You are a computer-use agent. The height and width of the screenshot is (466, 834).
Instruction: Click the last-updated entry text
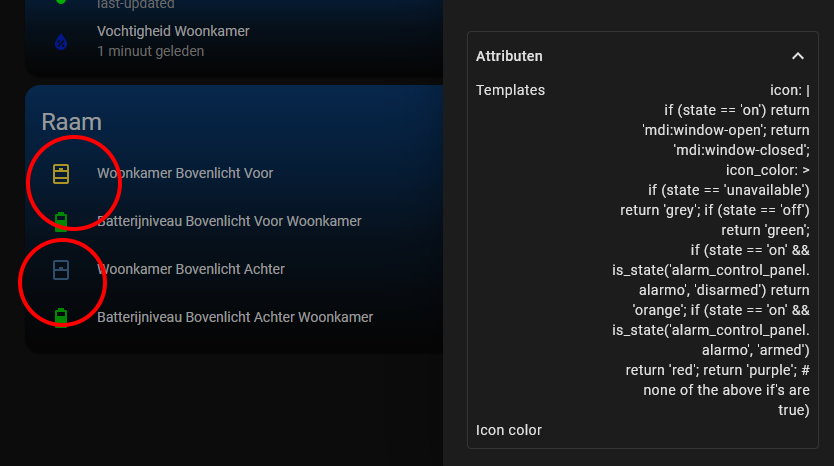tap(136, 5)
